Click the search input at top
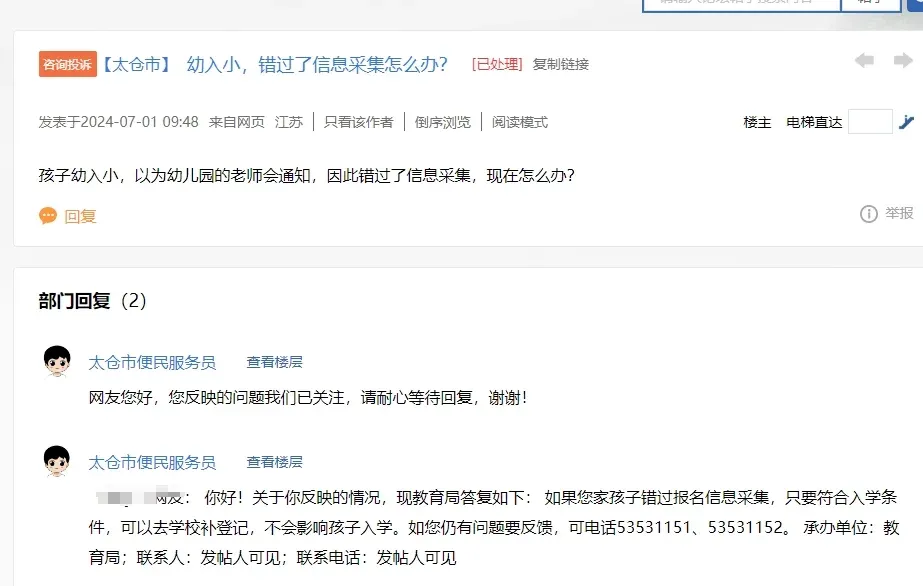This screenshot has height=586, width=923. (741, 3)
